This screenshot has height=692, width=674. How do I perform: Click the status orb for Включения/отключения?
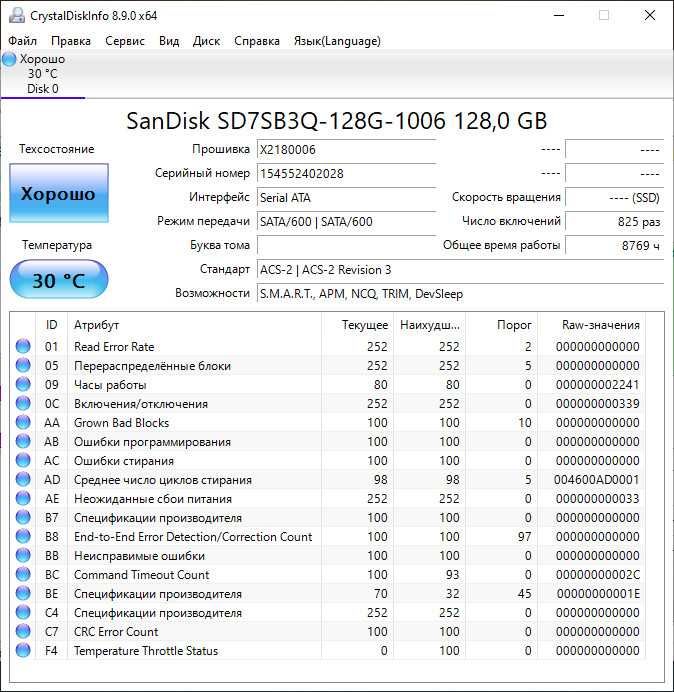pos(23,403)
